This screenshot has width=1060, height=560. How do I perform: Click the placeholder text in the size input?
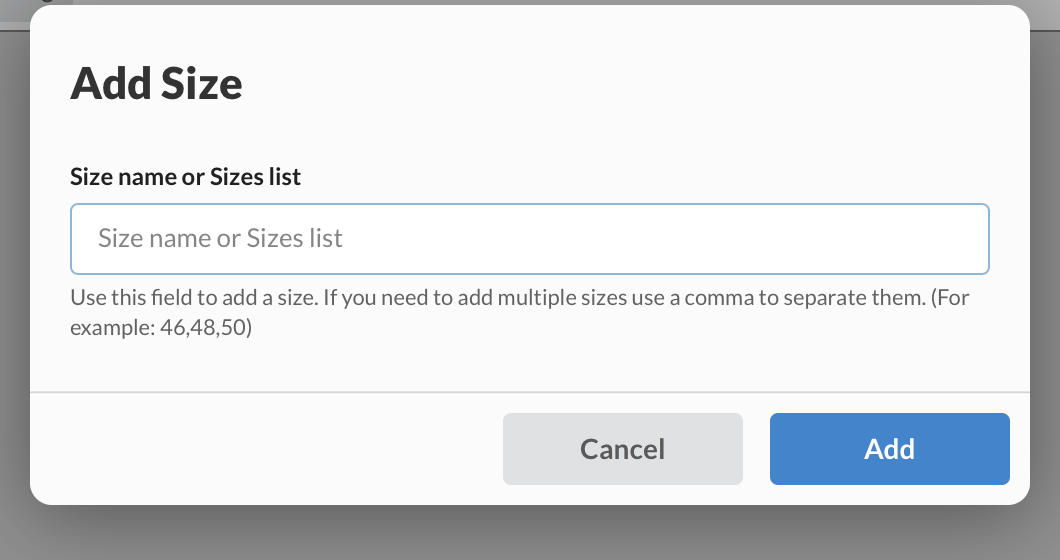[220, 239]
